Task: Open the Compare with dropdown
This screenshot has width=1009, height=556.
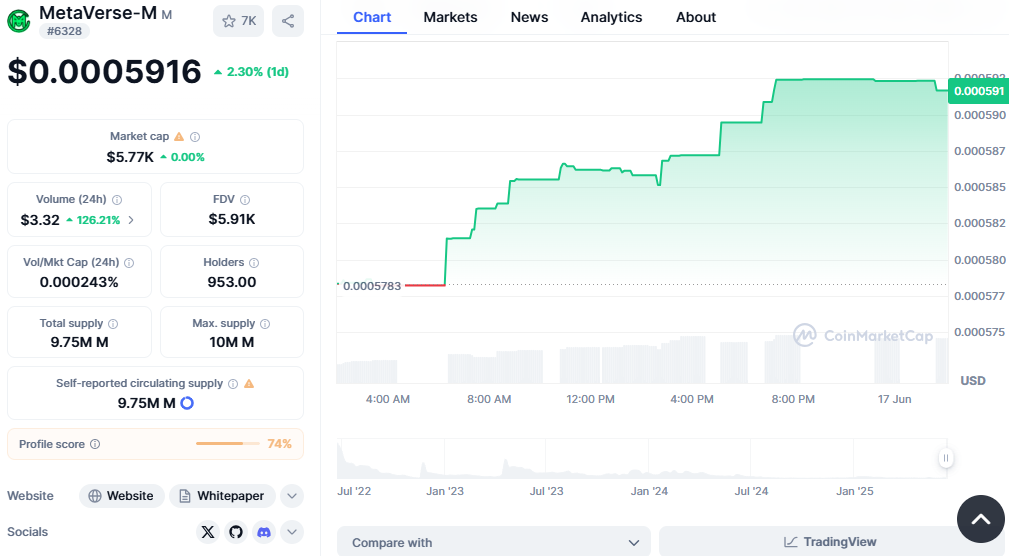Action: 494,542
